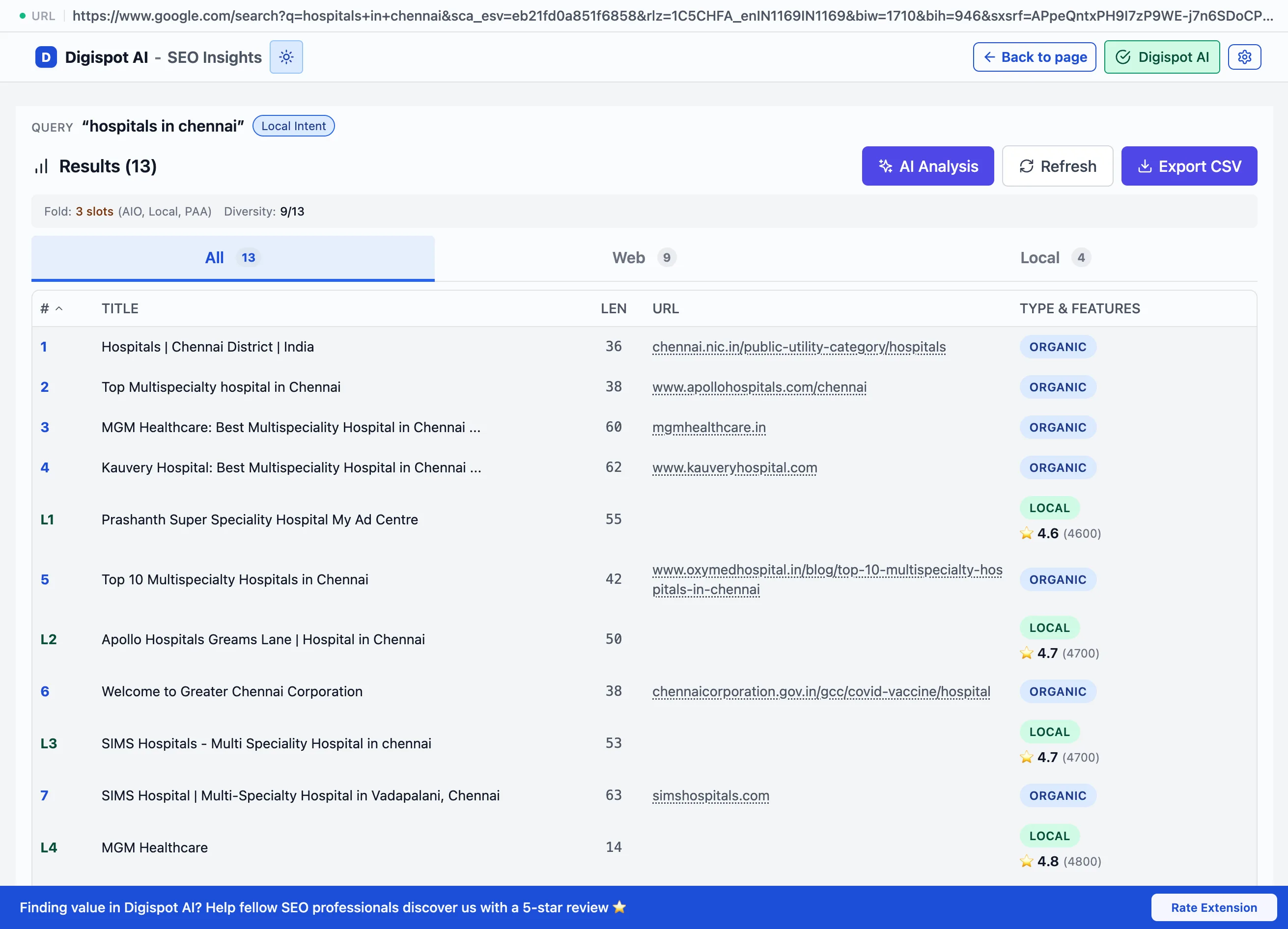Click the LEN column header
1288x929 pixels.
point(614,308)
